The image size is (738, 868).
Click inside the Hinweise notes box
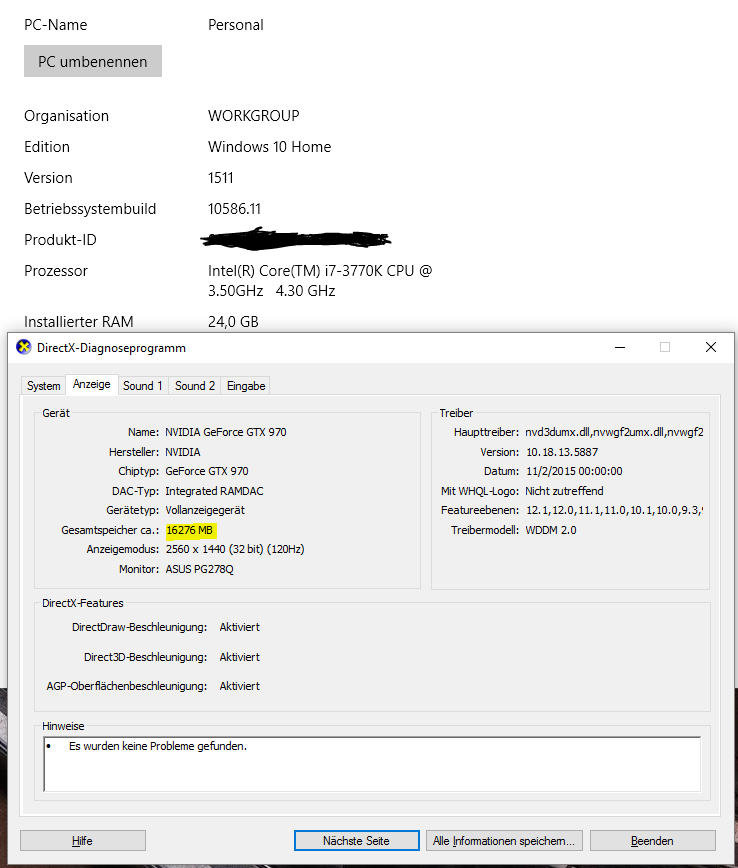(372, 764)
